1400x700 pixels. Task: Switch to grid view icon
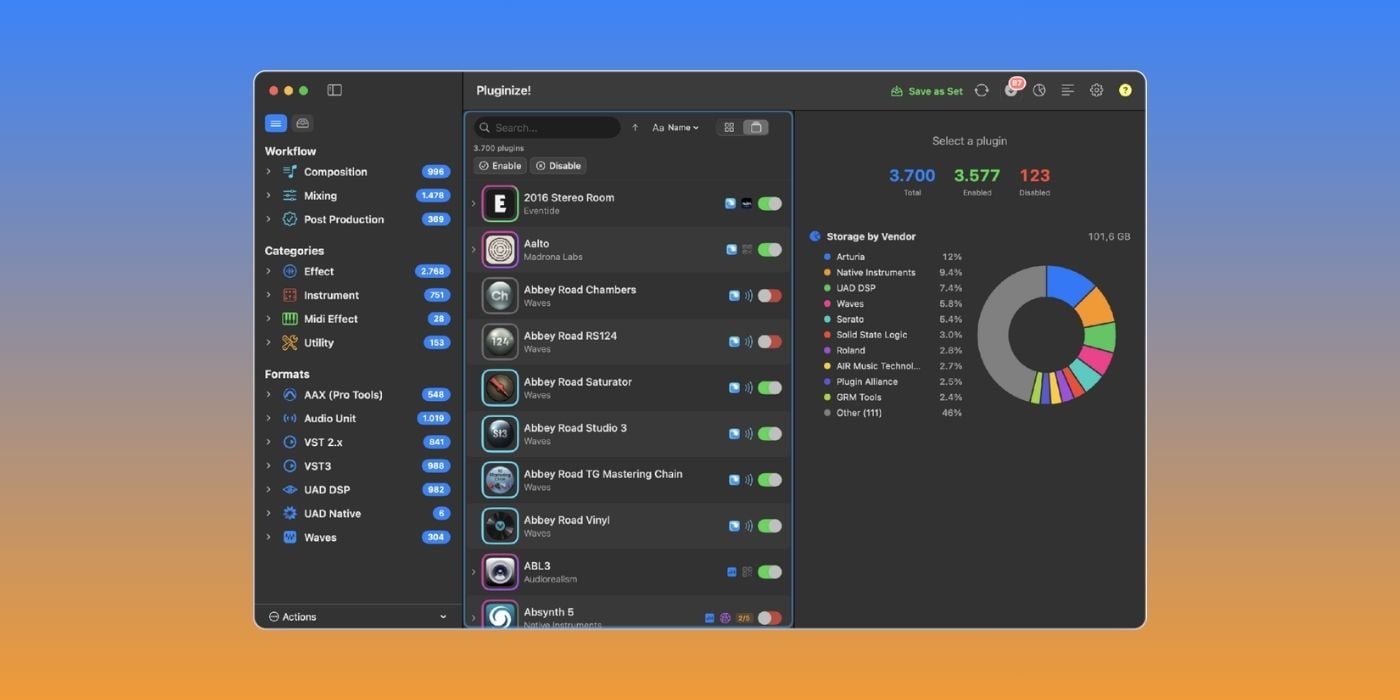(729, 128)
